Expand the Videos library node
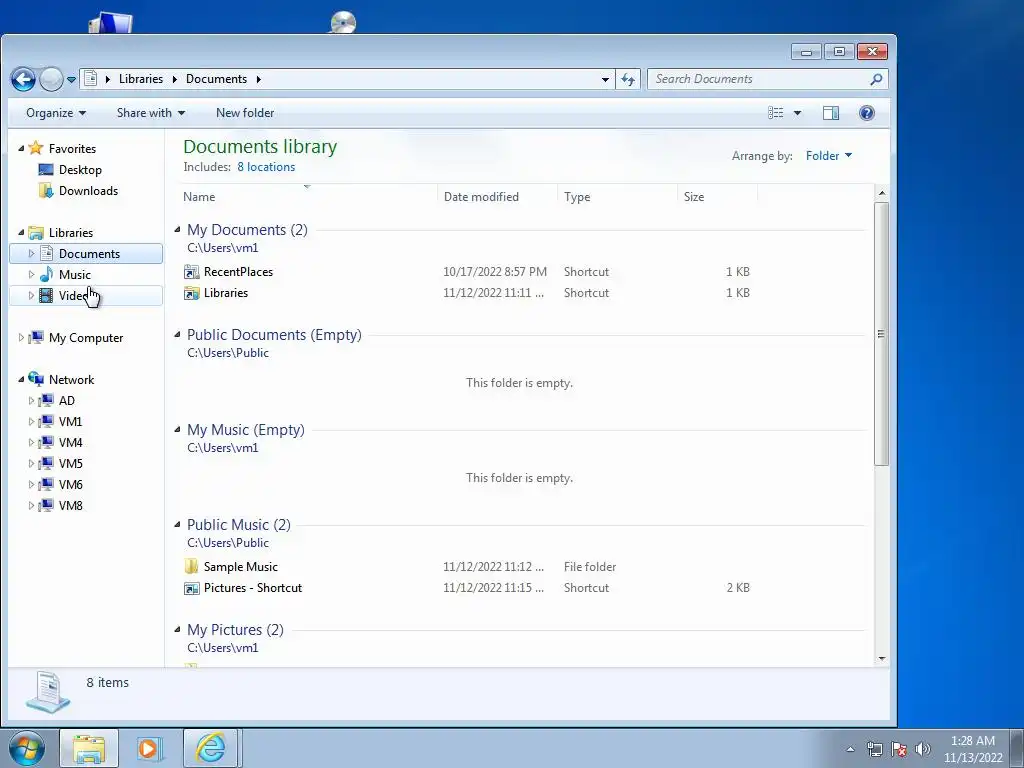Viewport: 1024px width, 768px height. click(x=31, y=296)
